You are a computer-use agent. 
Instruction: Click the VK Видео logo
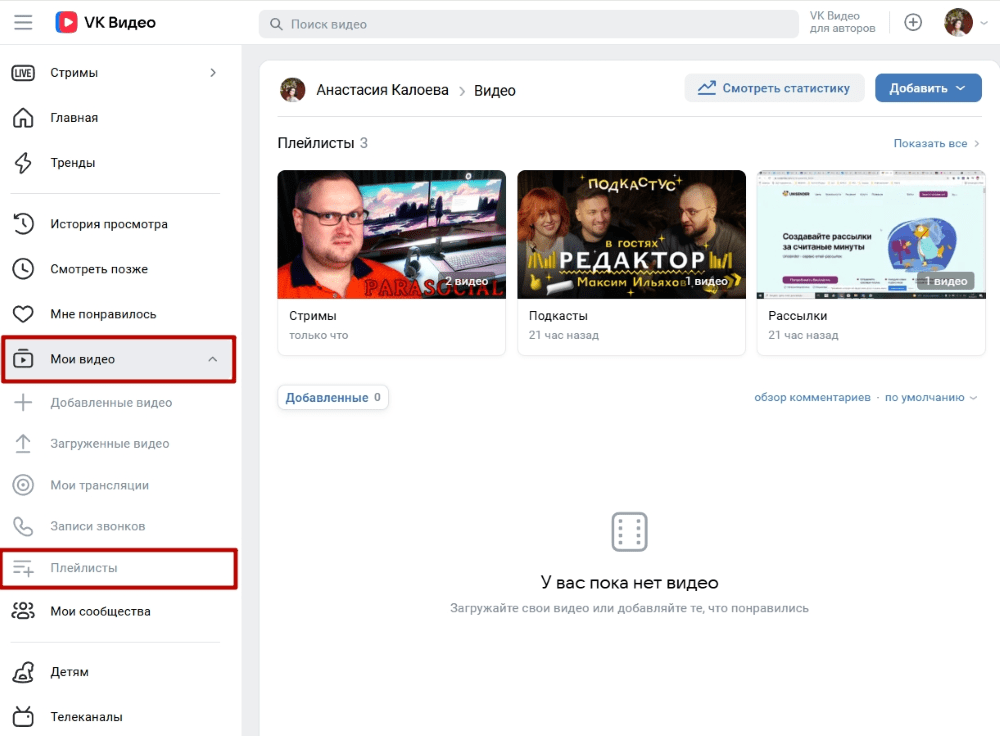tap(105, 22)
